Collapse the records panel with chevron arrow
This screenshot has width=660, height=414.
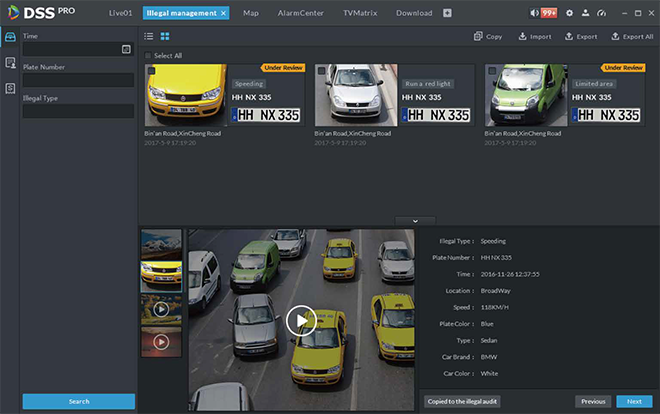click(414, 220)
